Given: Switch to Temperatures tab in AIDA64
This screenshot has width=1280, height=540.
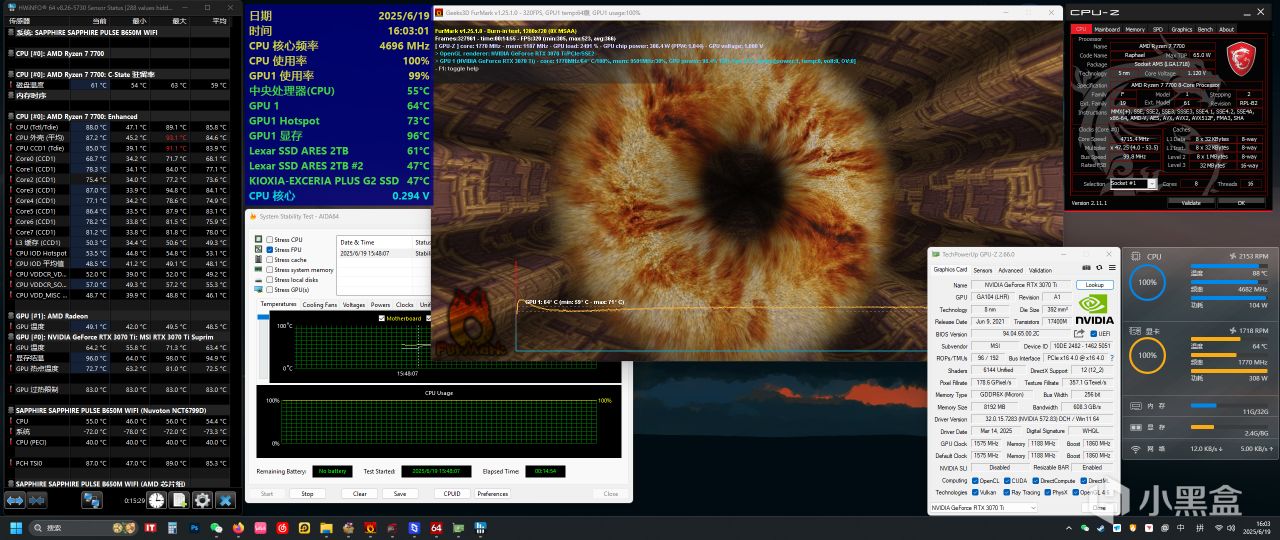Looking at the screenshot, I should click(x=278, y=304).
